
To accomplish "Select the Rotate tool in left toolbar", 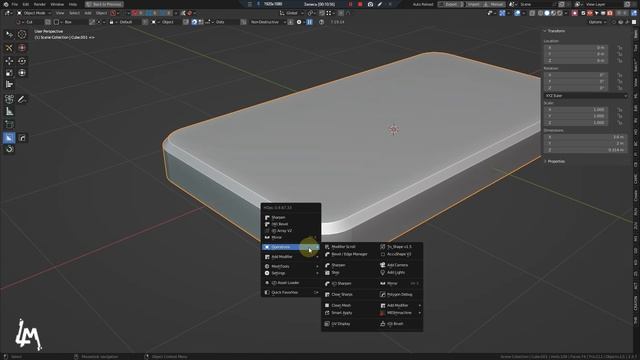I will [22, 61].
